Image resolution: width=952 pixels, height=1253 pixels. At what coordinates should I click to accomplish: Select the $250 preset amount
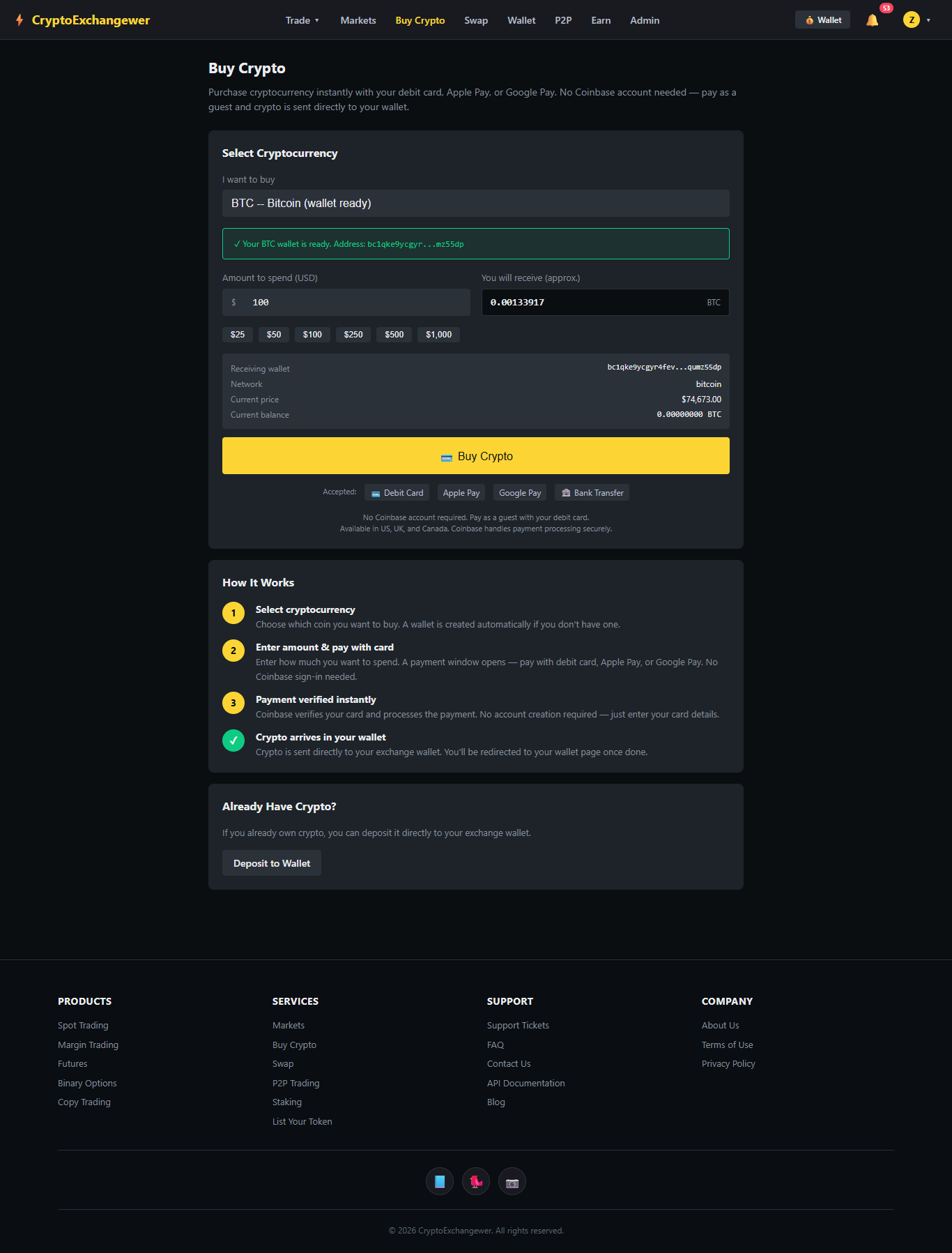(353, 335)
